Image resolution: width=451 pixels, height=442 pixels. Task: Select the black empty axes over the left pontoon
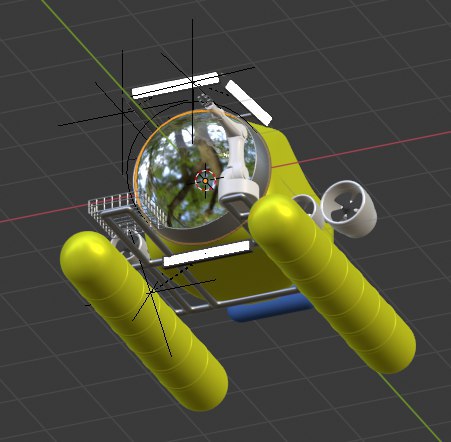click(152, 292)
